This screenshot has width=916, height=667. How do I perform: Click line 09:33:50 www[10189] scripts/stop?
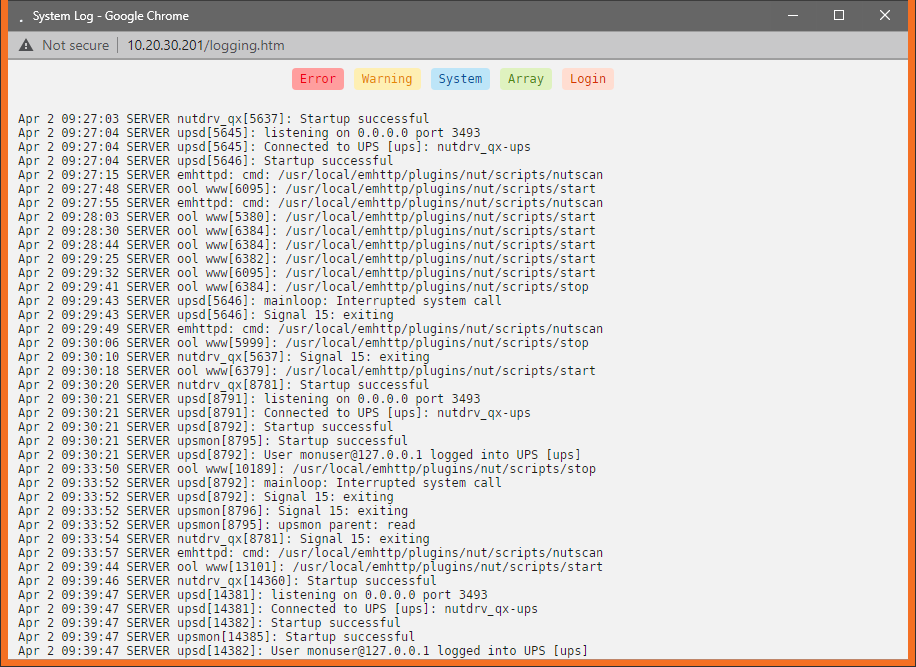click(x=307, y=469)
